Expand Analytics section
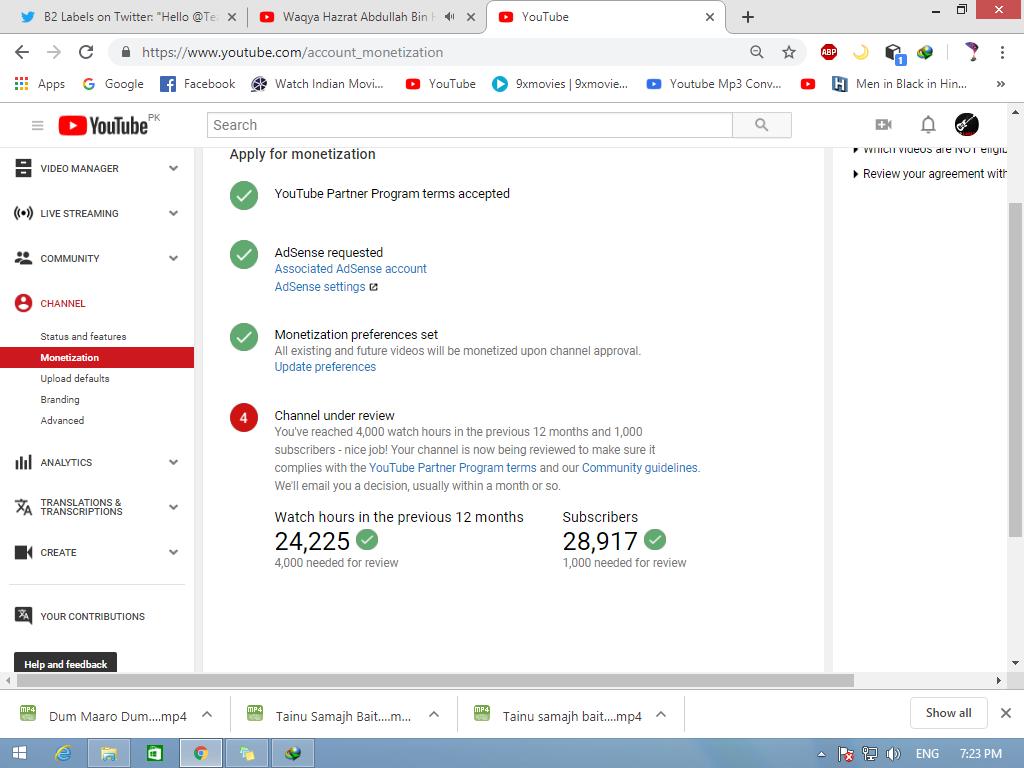1024x768 pixels. pos(173,462)
